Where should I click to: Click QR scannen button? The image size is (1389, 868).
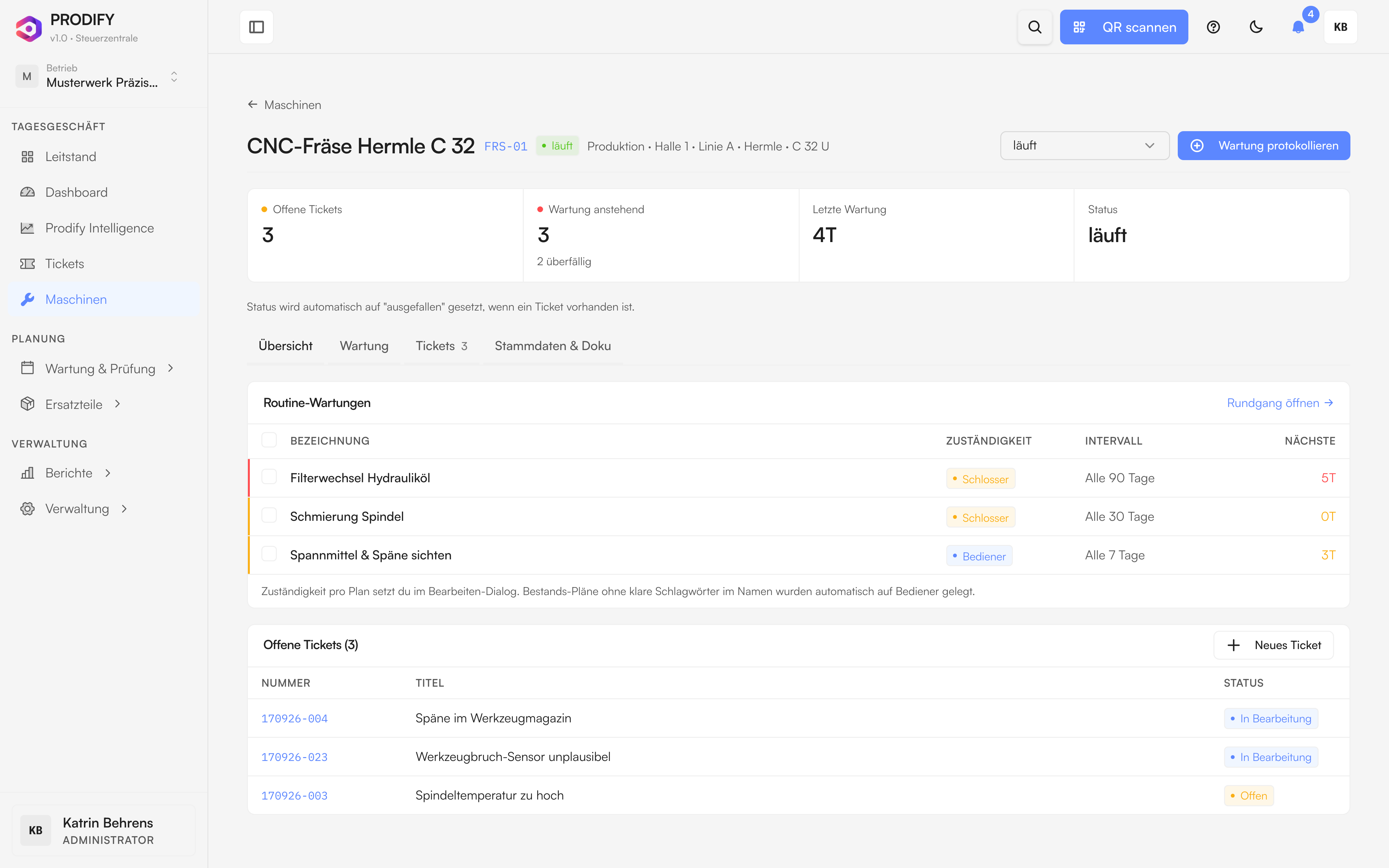pyautogui.click(x=1123, y=27)
